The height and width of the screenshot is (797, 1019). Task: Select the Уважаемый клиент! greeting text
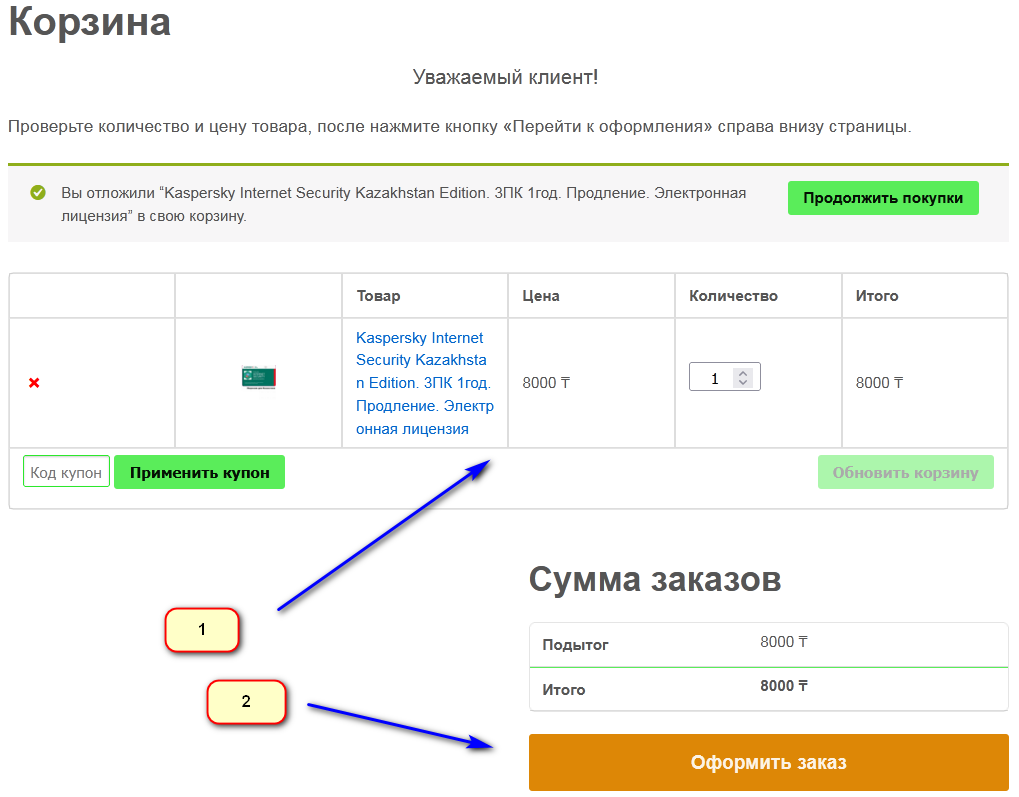tap(506, 77)
